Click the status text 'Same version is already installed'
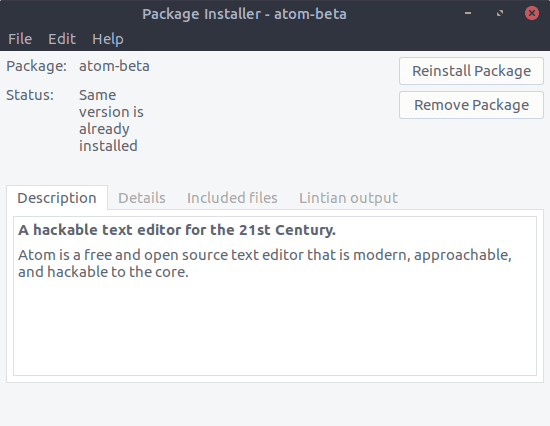 111,120
